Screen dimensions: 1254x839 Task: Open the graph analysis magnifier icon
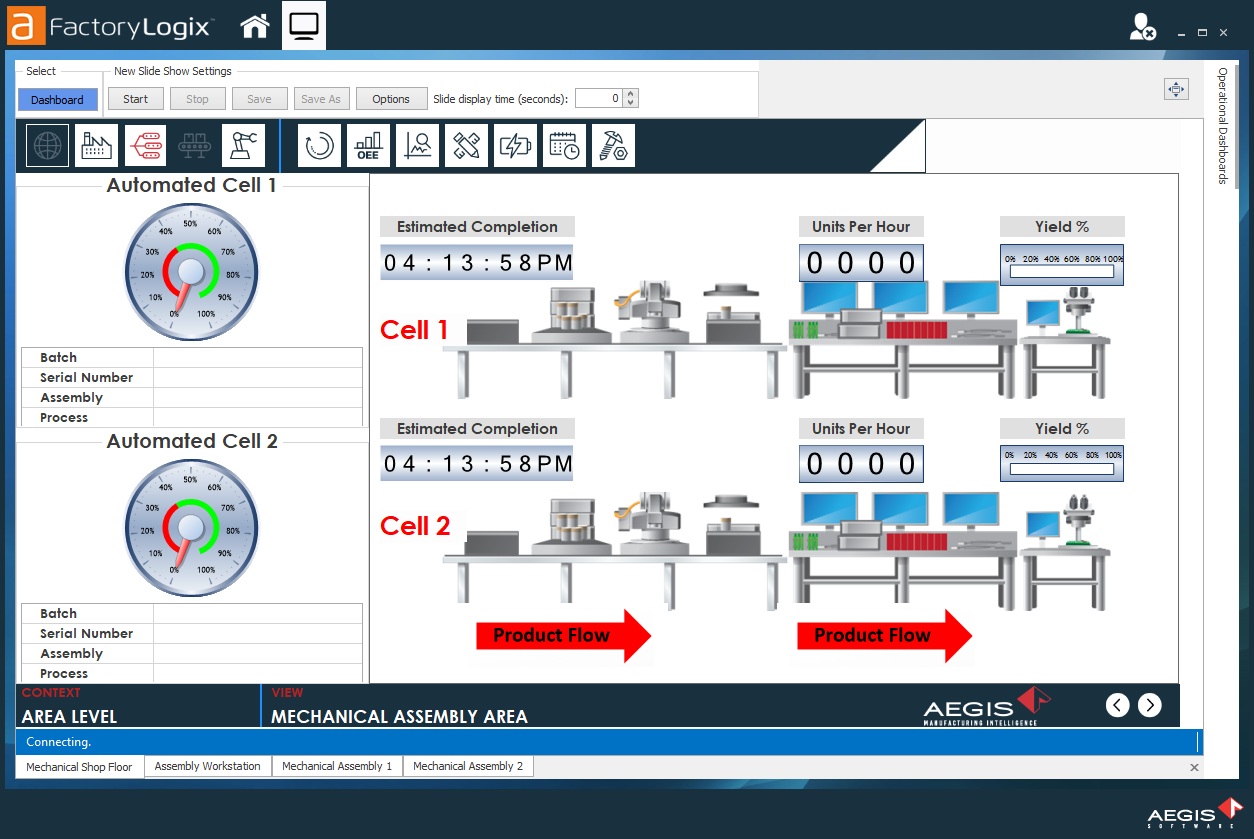point(417,146)
